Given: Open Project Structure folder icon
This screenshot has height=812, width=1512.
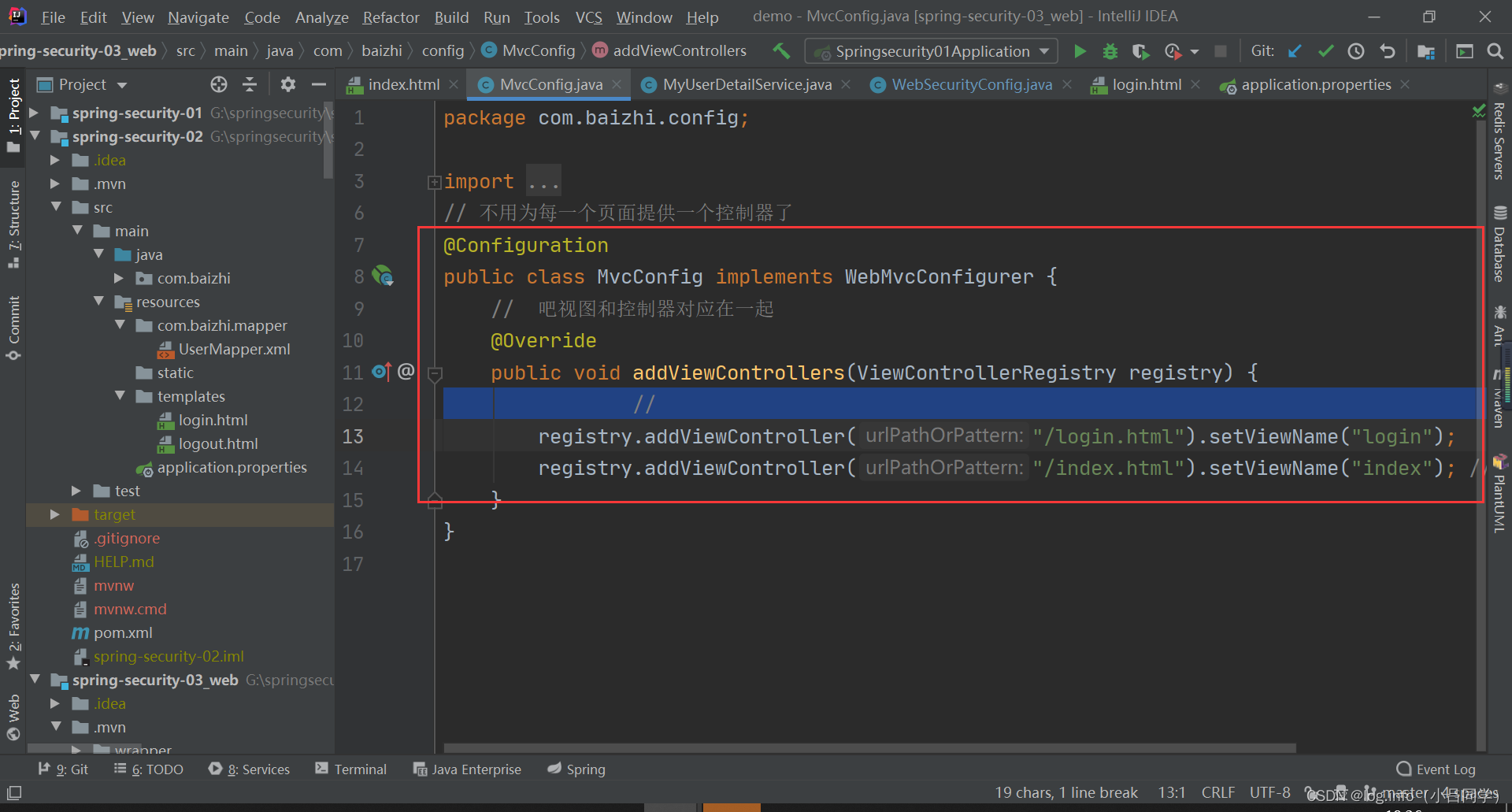Looking at the screenshot, I should click(1425, 51).
